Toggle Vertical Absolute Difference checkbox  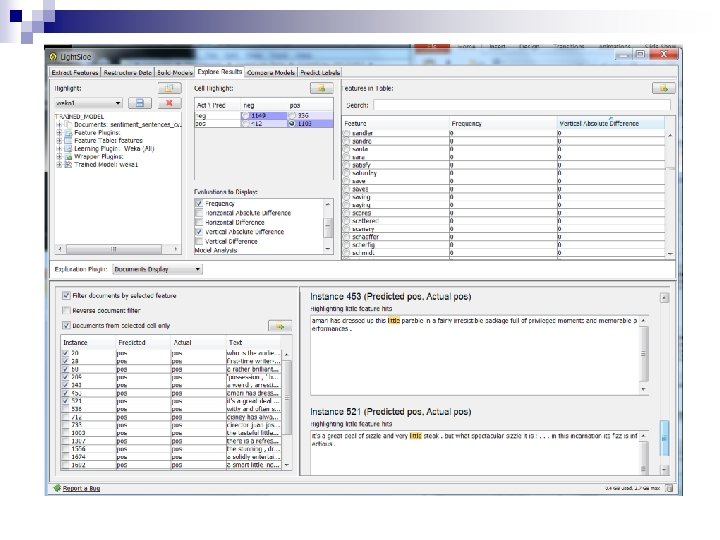(199, 232)
